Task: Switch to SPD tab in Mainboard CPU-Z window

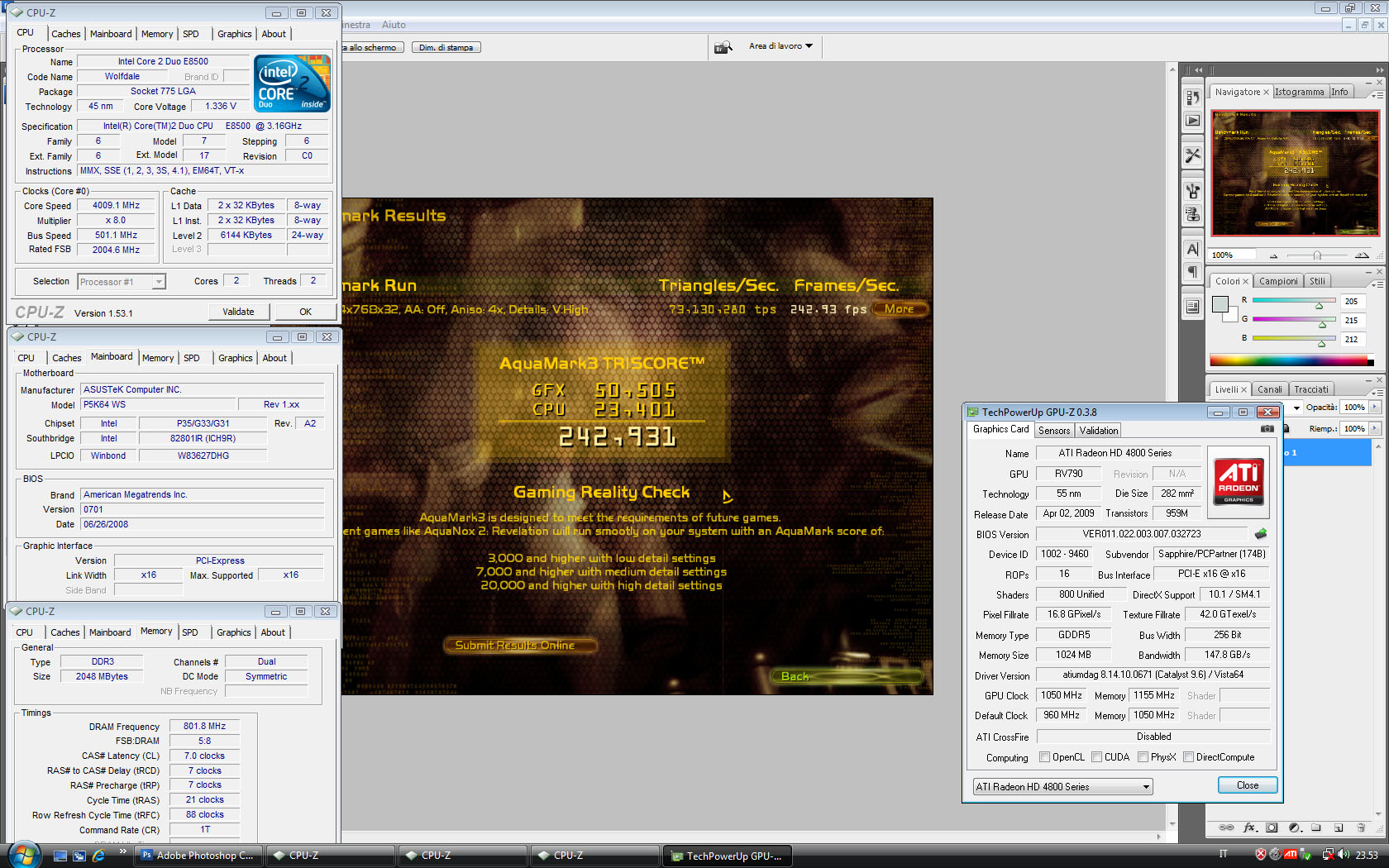Action: point(192,358)
